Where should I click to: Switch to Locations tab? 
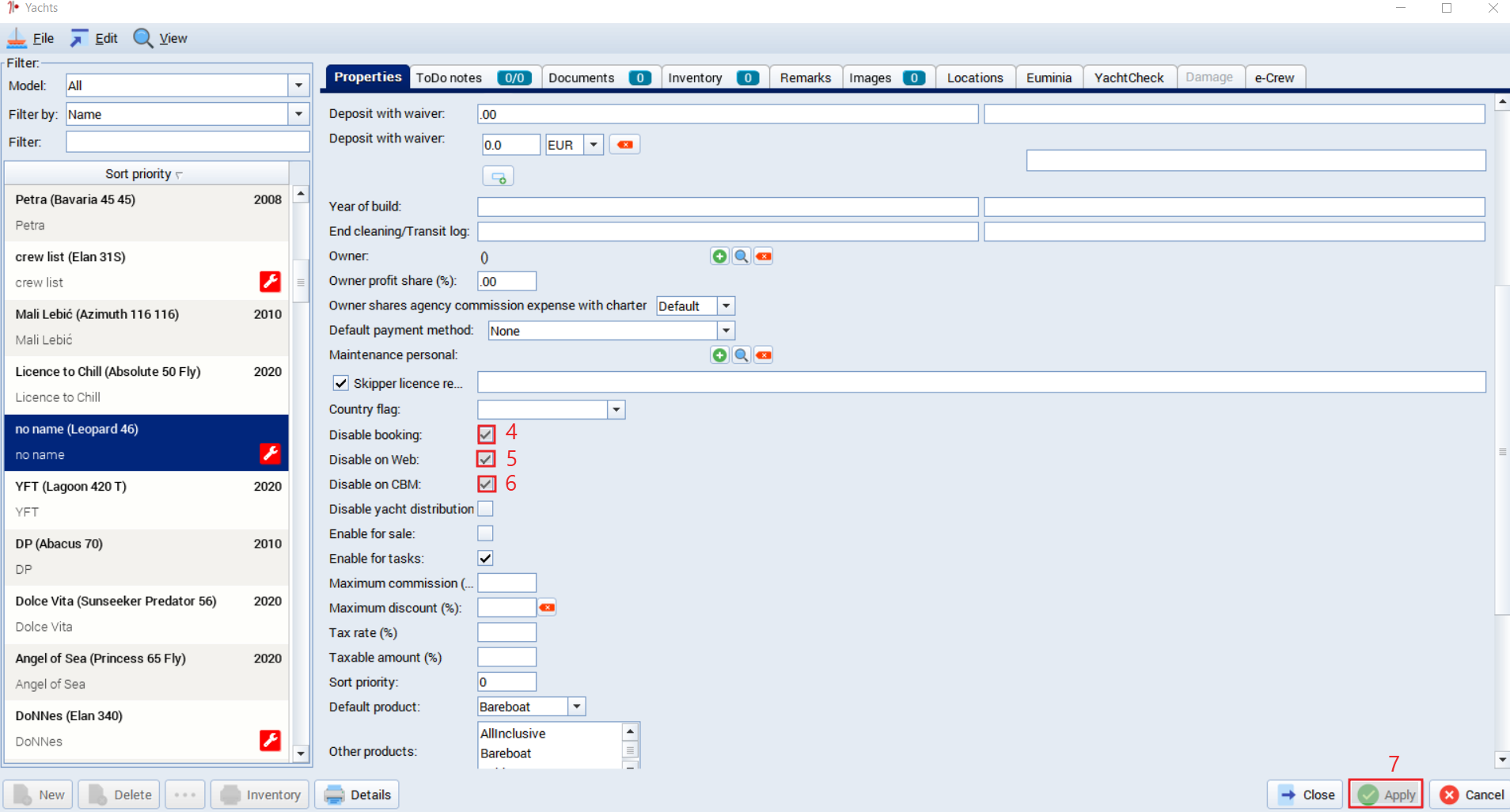coord(976,78)
